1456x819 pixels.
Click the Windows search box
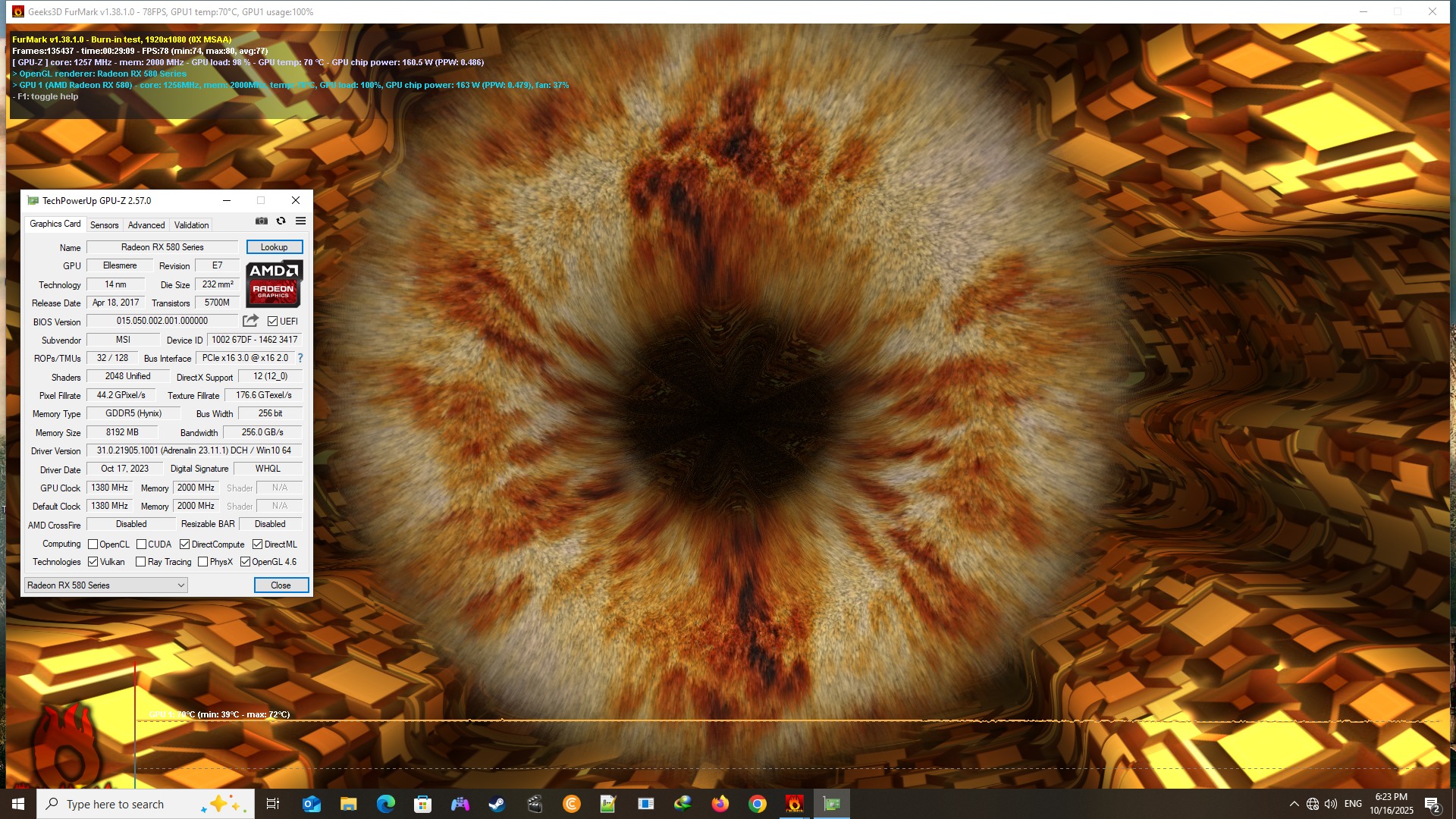point(144,804)
